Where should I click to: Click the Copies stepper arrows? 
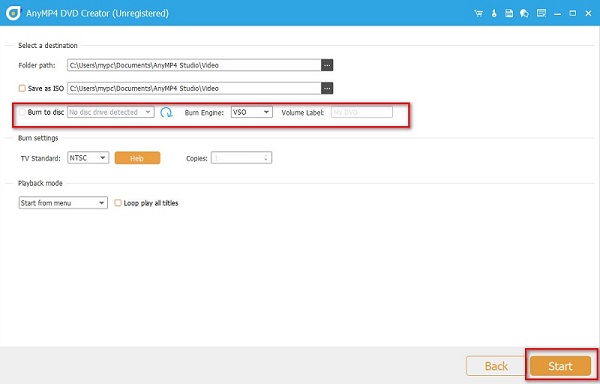(266, 158)
